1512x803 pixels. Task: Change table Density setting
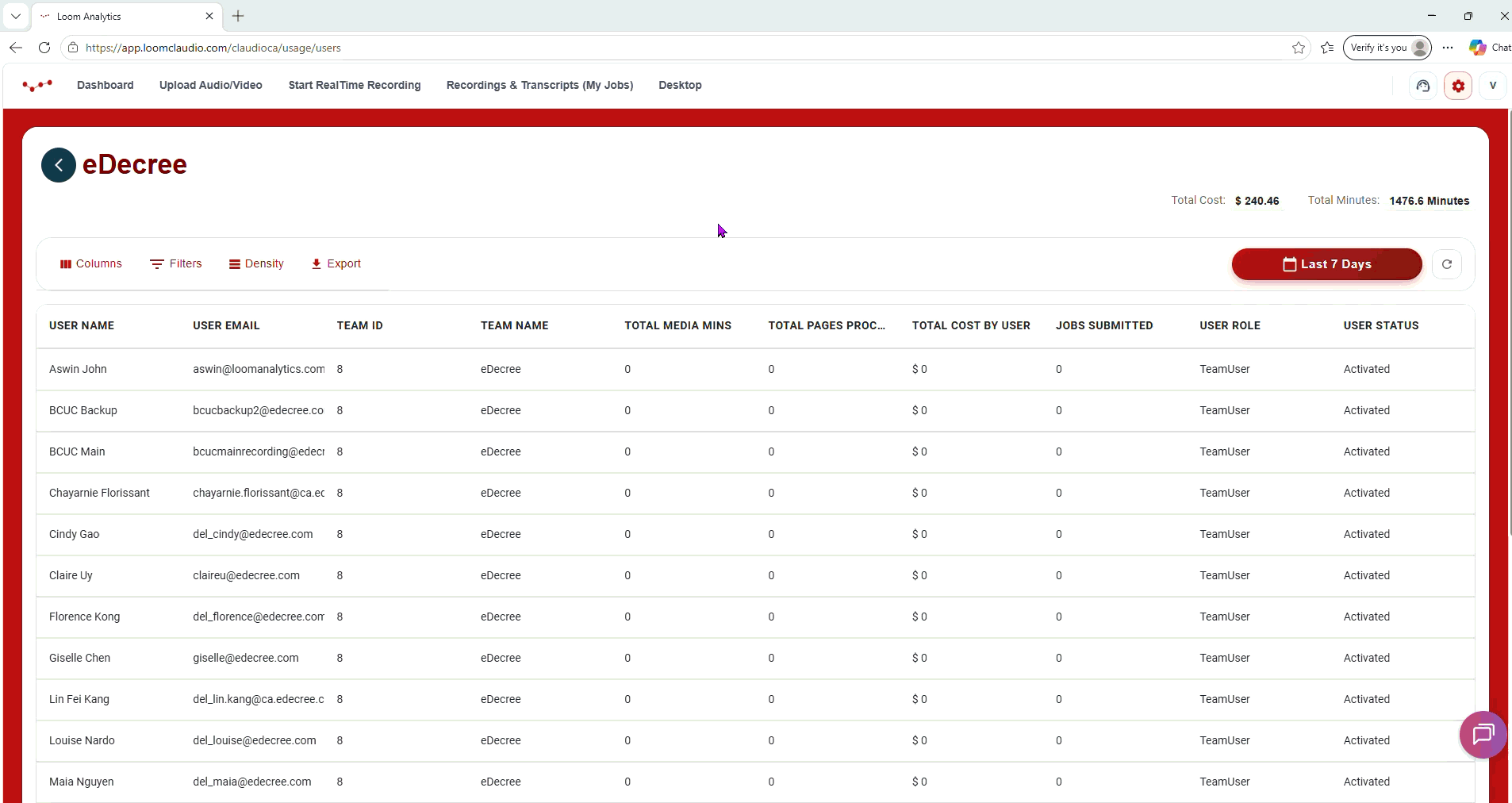pyautogui.click(x=256, y=263)
